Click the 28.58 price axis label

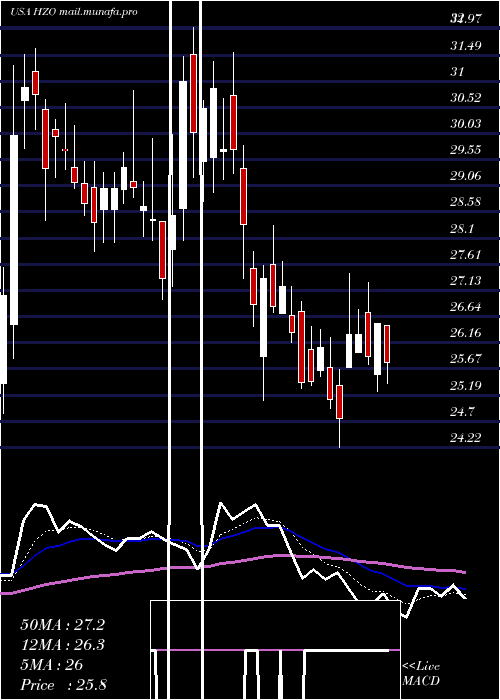click(x=466, y=202)
